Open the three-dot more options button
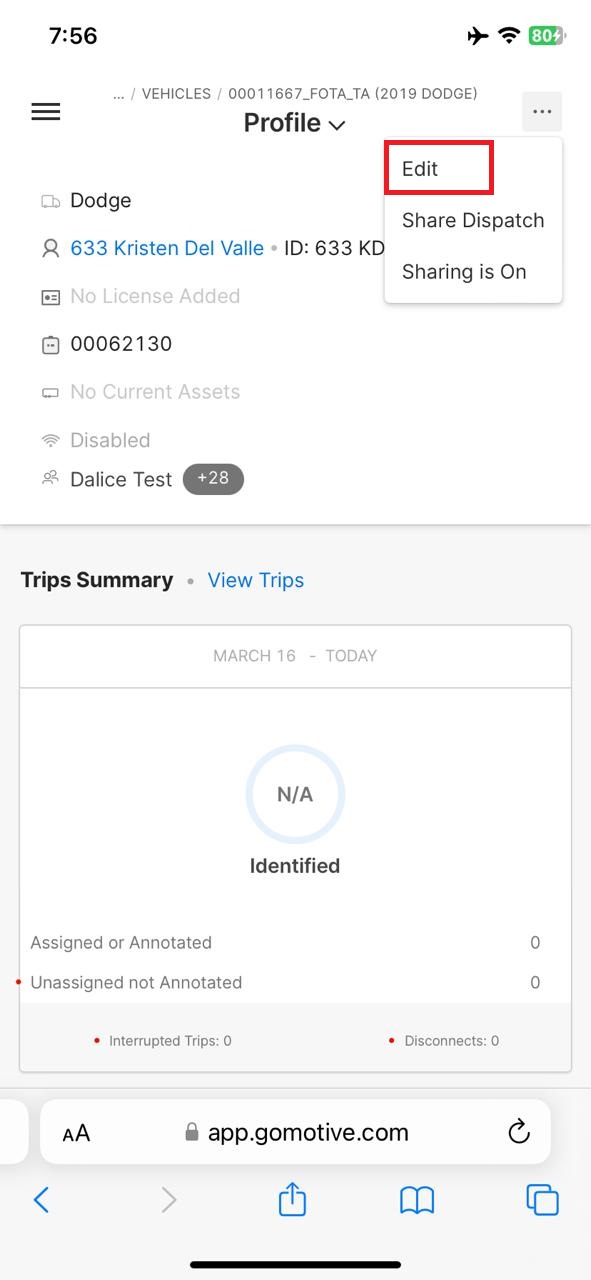The width and height of the screenshot is (591, 1280). click(542, 112)
